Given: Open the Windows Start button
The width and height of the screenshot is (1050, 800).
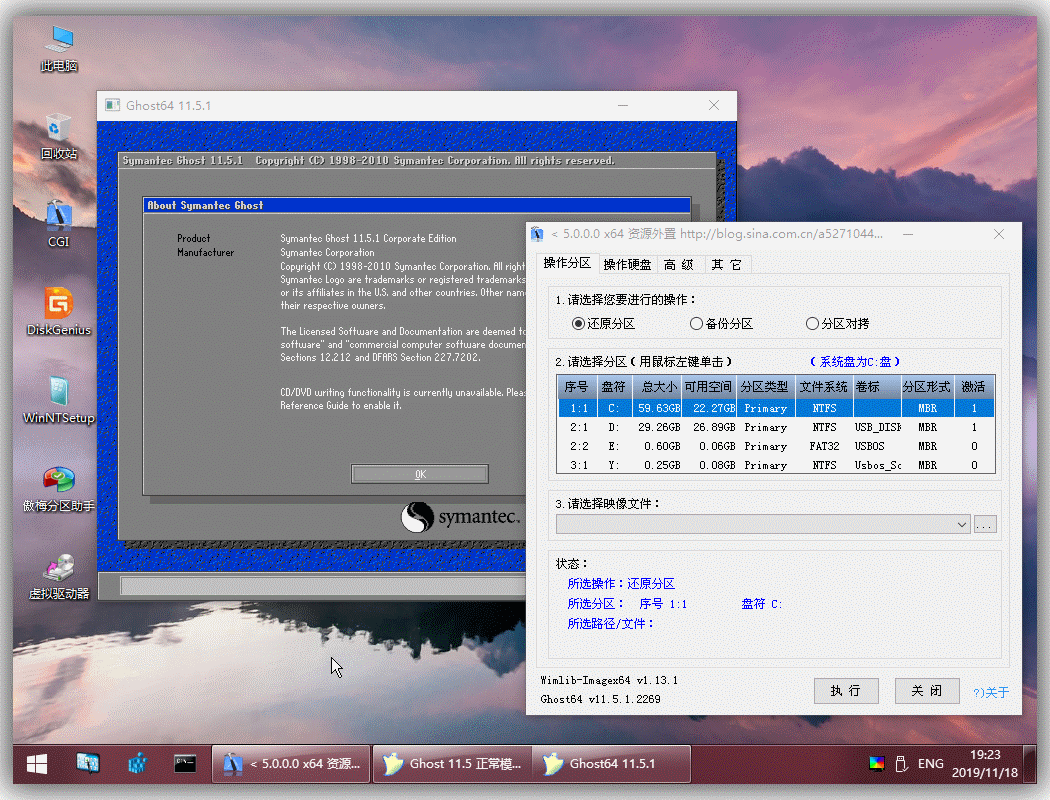Looking at the screenshot, I should click(38, 764).
